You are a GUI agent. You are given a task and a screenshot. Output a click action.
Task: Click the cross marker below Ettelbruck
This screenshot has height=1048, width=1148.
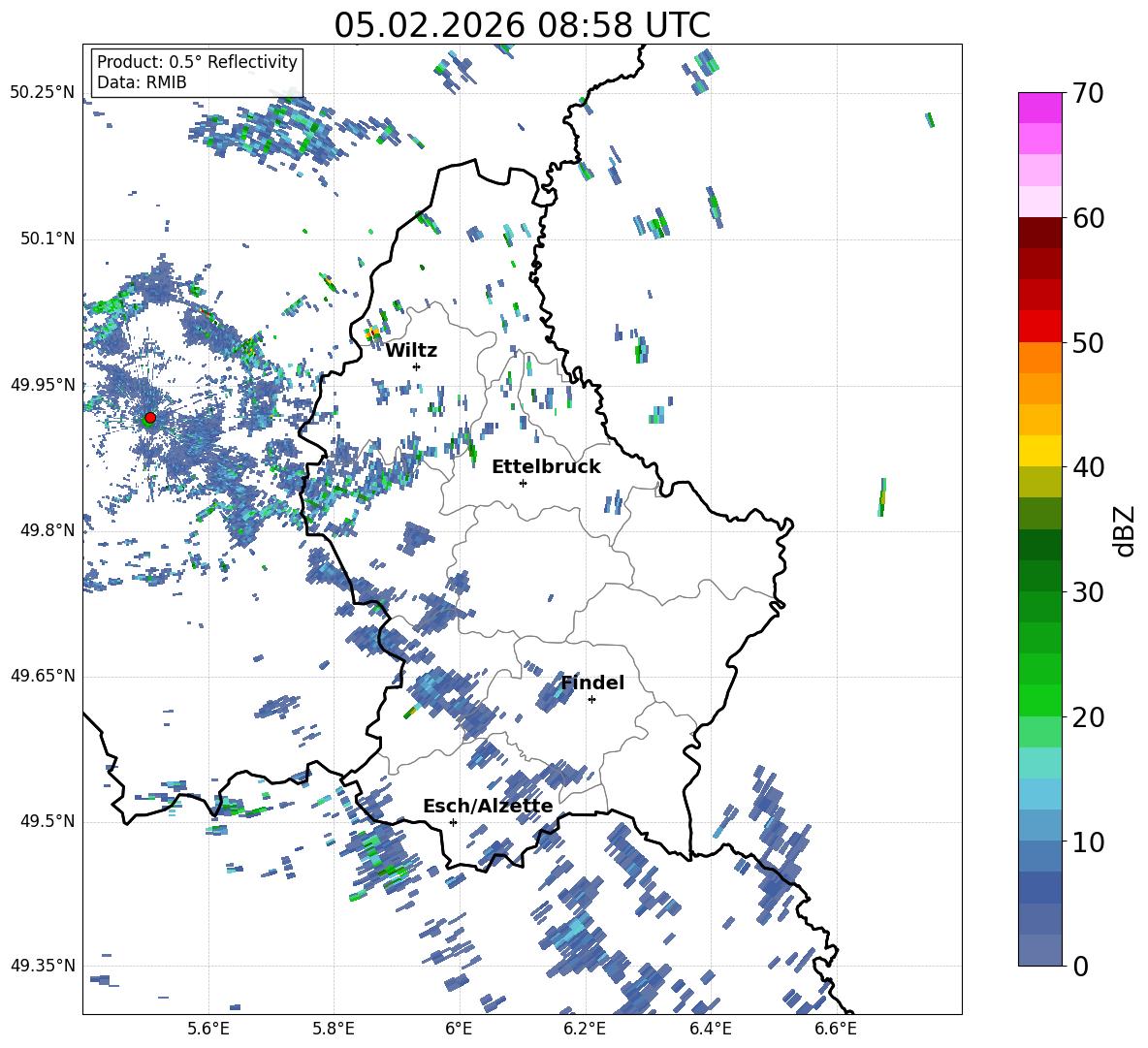click(x=523, y=483)
